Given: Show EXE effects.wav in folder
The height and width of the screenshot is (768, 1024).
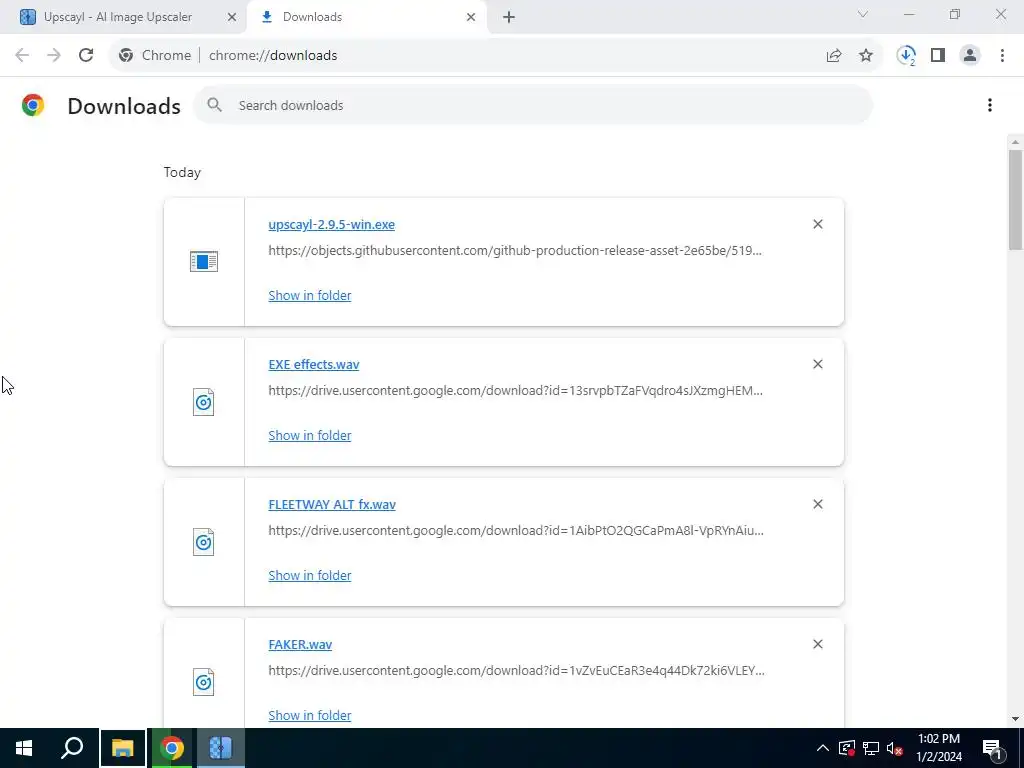Looking at the screenshot, I should click(x=310, y=435).
